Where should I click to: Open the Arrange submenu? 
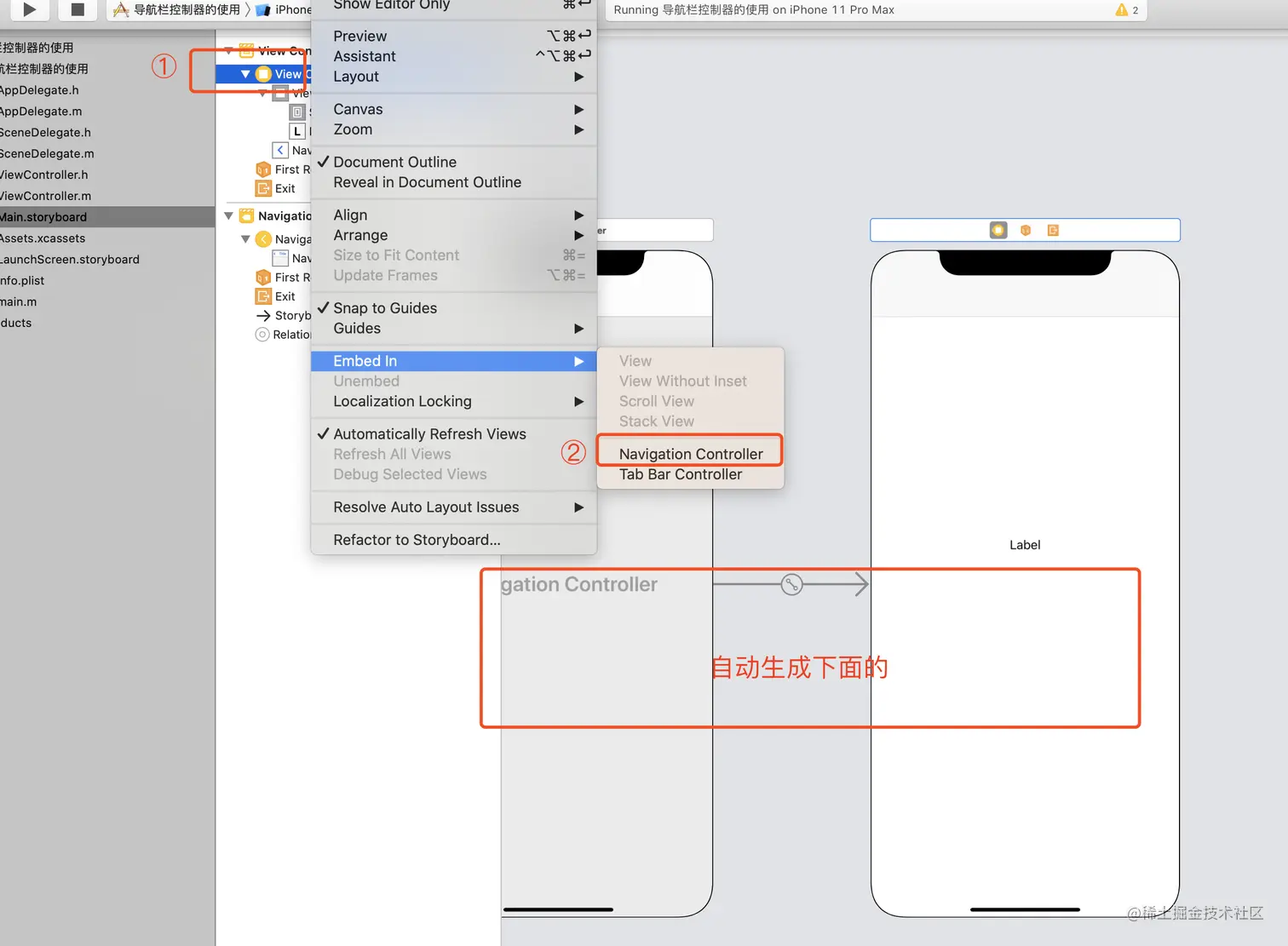(453, 235)
